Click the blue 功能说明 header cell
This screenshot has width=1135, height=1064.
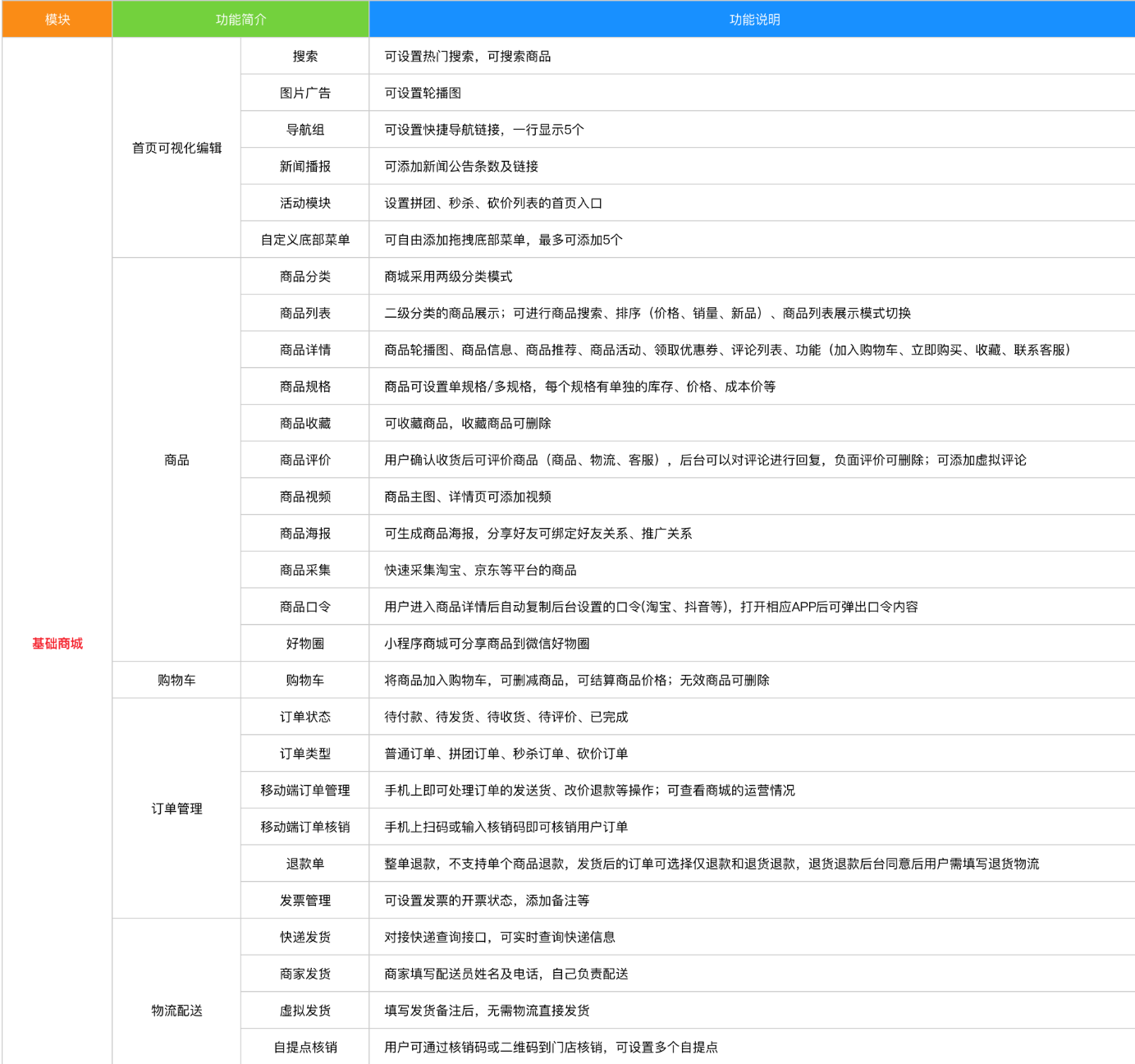coord(753,19)
